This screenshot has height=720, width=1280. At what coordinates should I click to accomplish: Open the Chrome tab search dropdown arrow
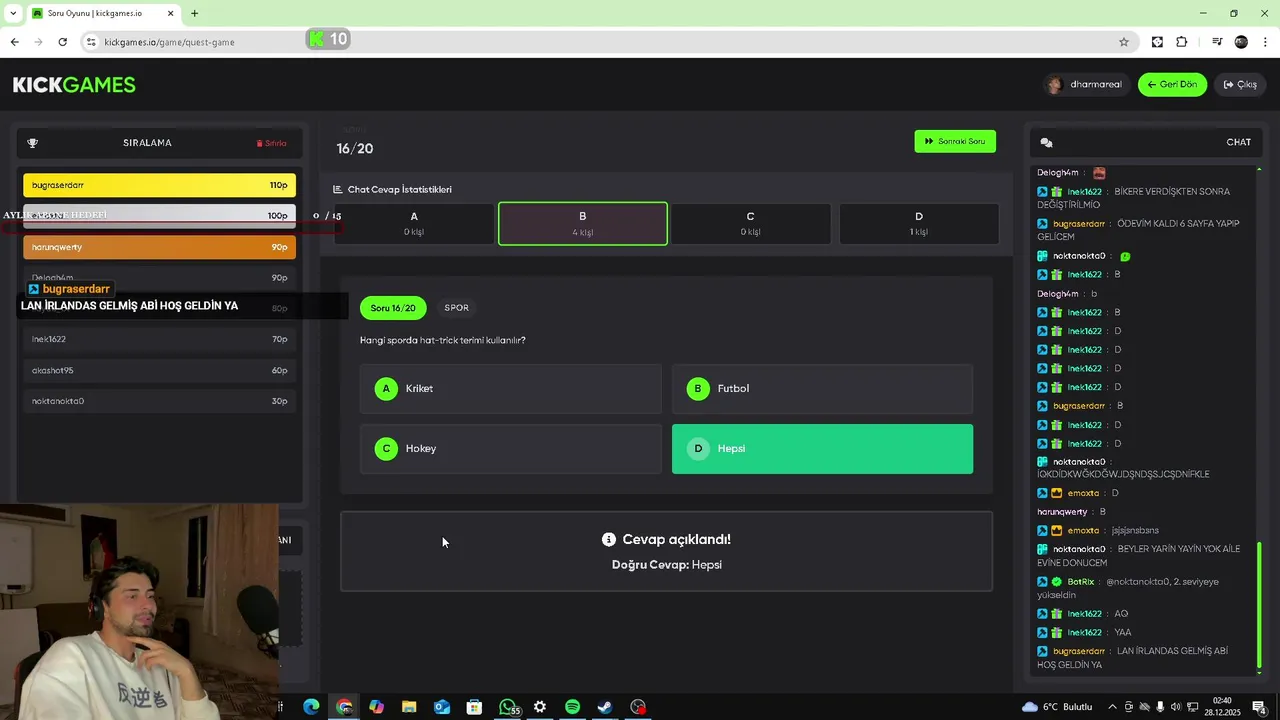(x=12, y=13)
